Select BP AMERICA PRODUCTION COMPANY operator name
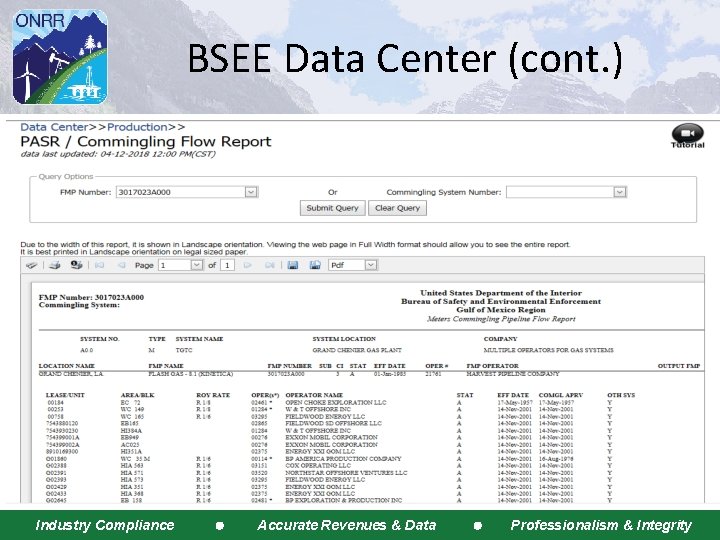 coord(343,458)
